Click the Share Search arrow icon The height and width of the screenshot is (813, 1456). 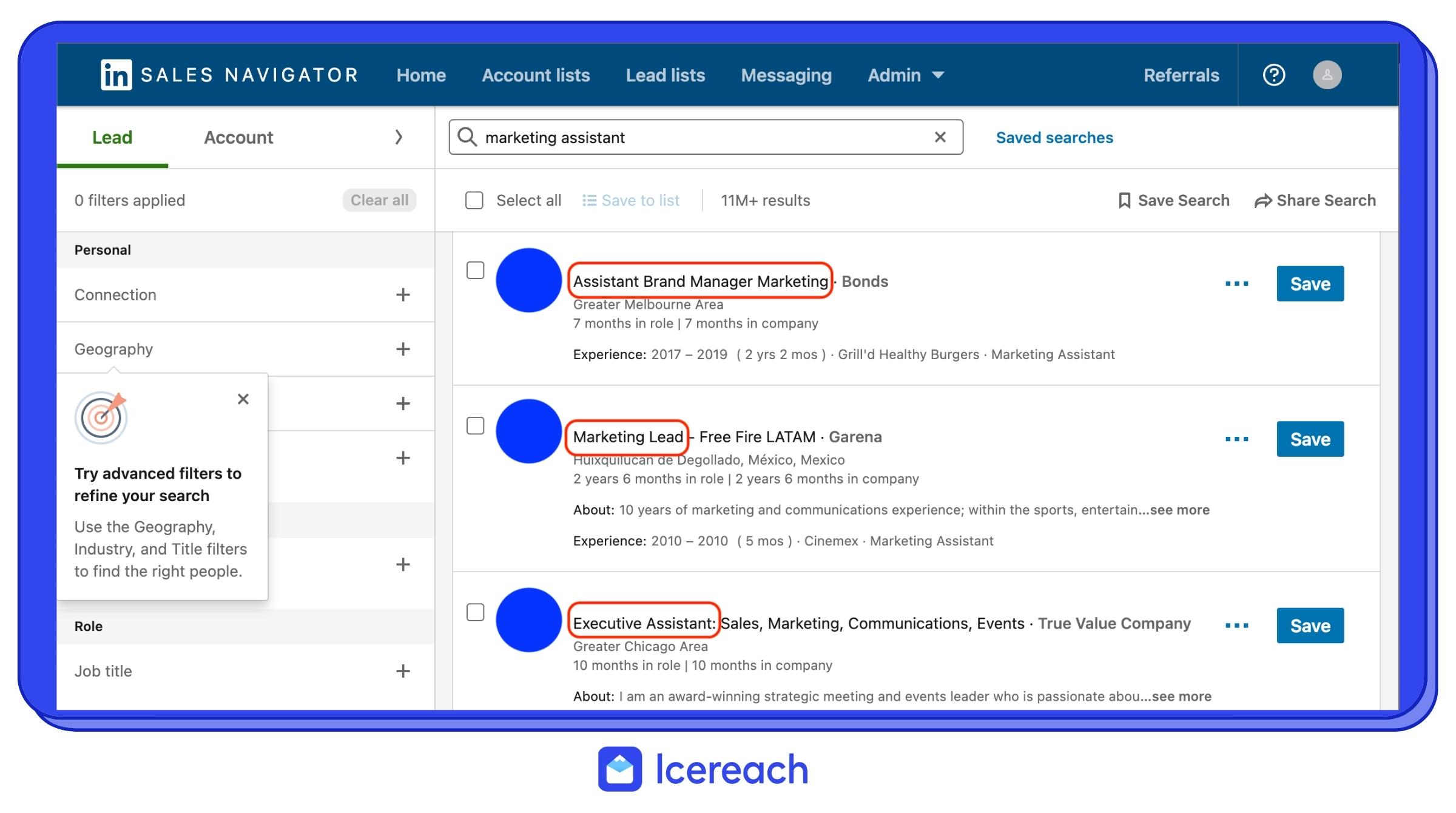[x=1263, y=201]
